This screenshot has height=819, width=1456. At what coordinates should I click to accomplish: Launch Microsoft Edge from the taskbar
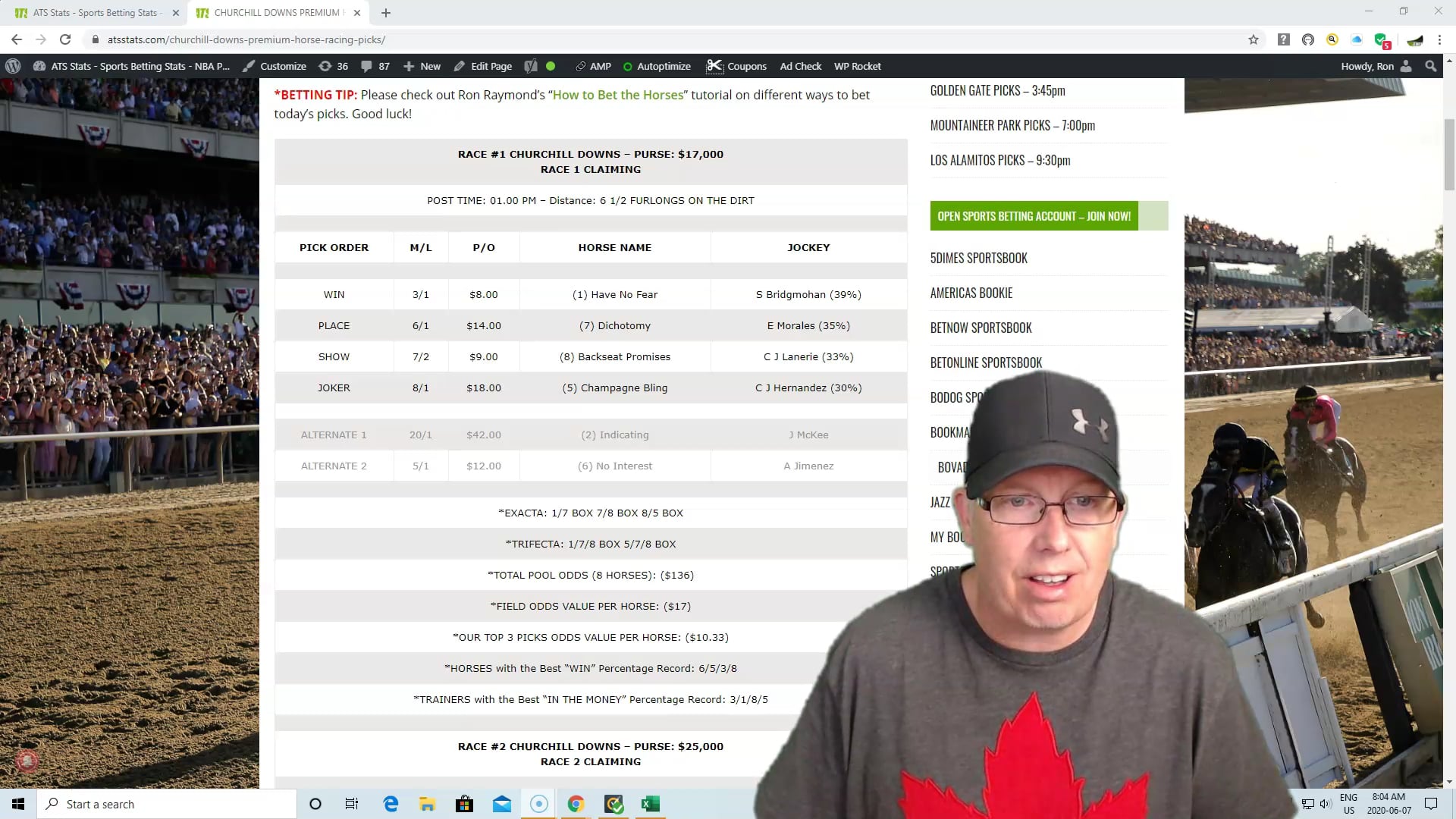tap(391, 804)
